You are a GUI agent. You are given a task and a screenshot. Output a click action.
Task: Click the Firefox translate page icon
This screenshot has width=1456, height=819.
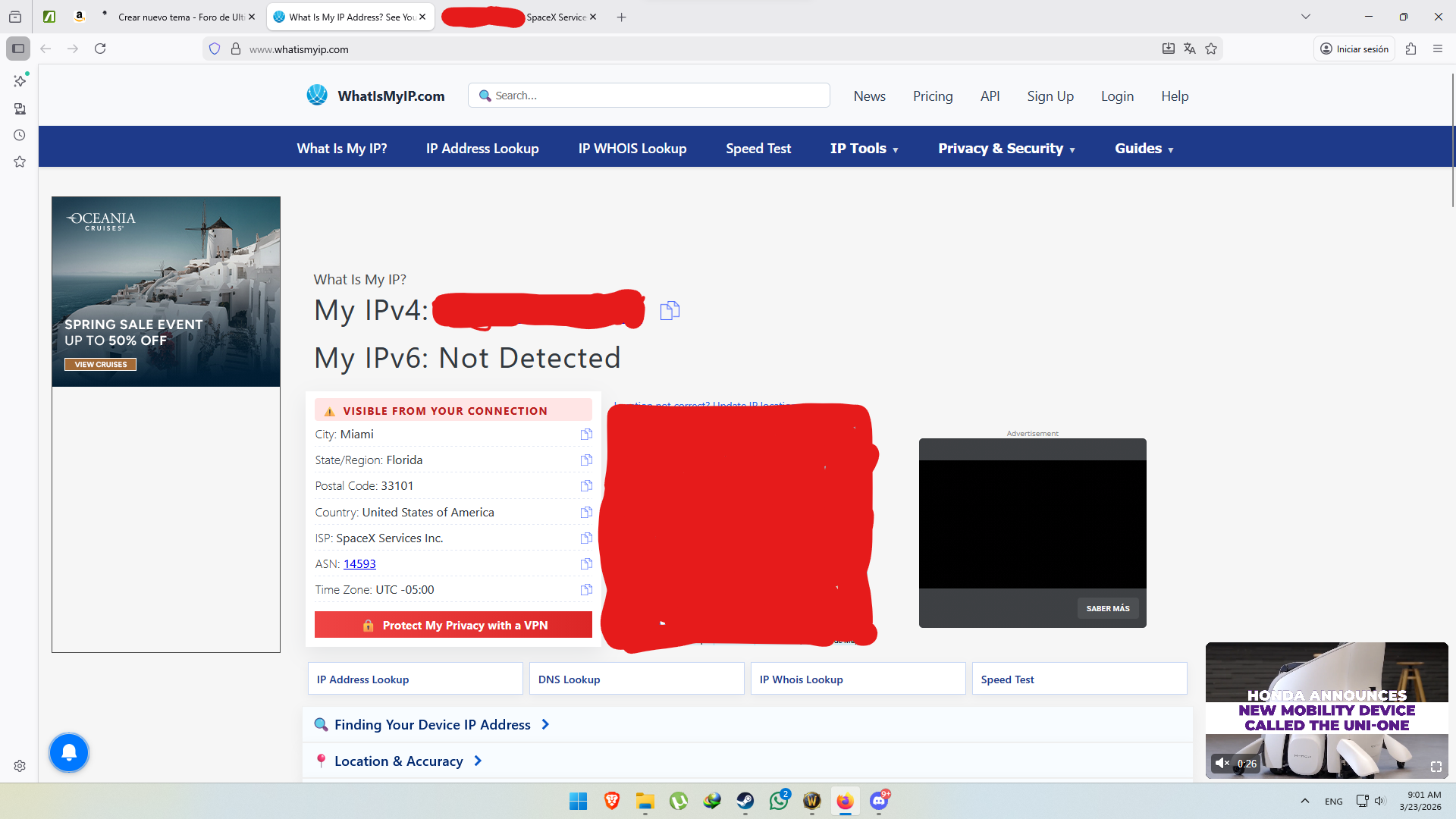1189,49
